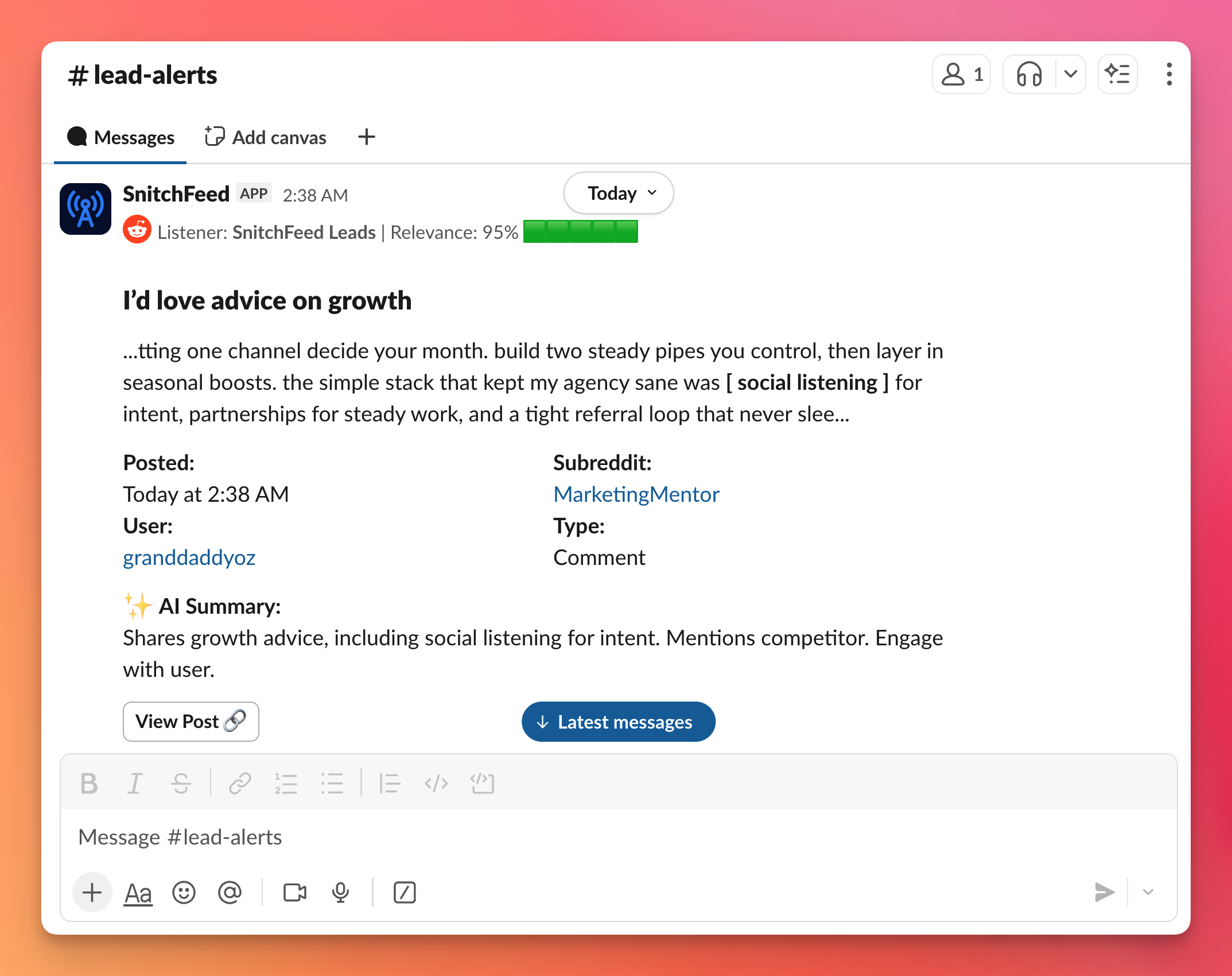Jump to Latest messages
Screen dimensions: 1232x976
[x=618, y=722]
